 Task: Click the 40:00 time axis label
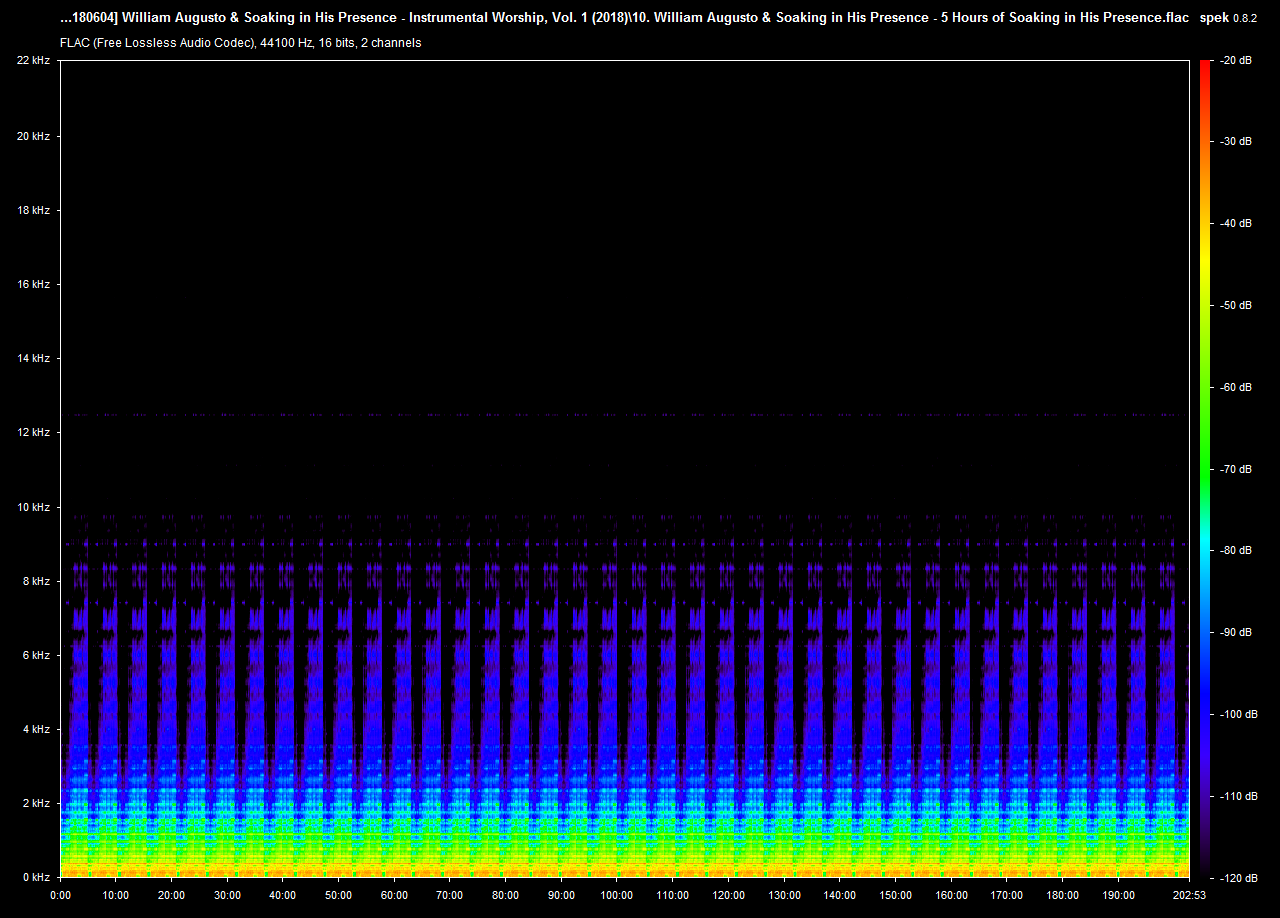coord(283,895)
